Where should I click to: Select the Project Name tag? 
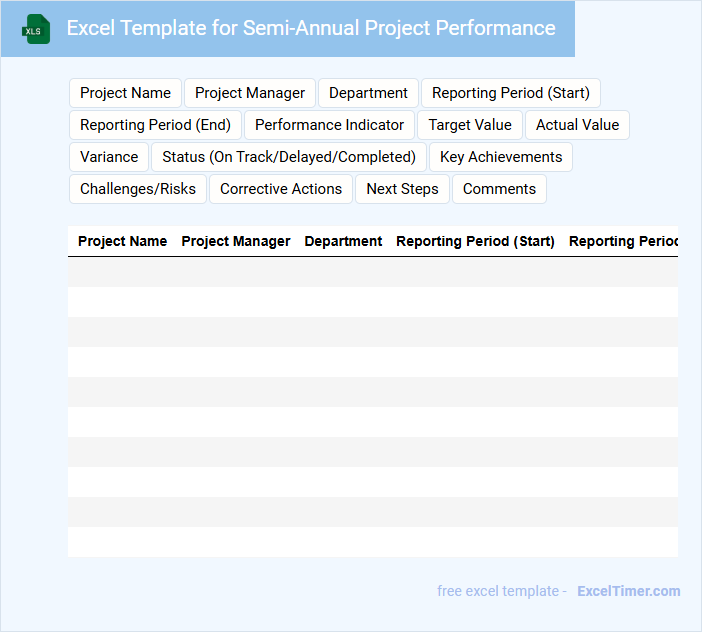coord(125,93)
